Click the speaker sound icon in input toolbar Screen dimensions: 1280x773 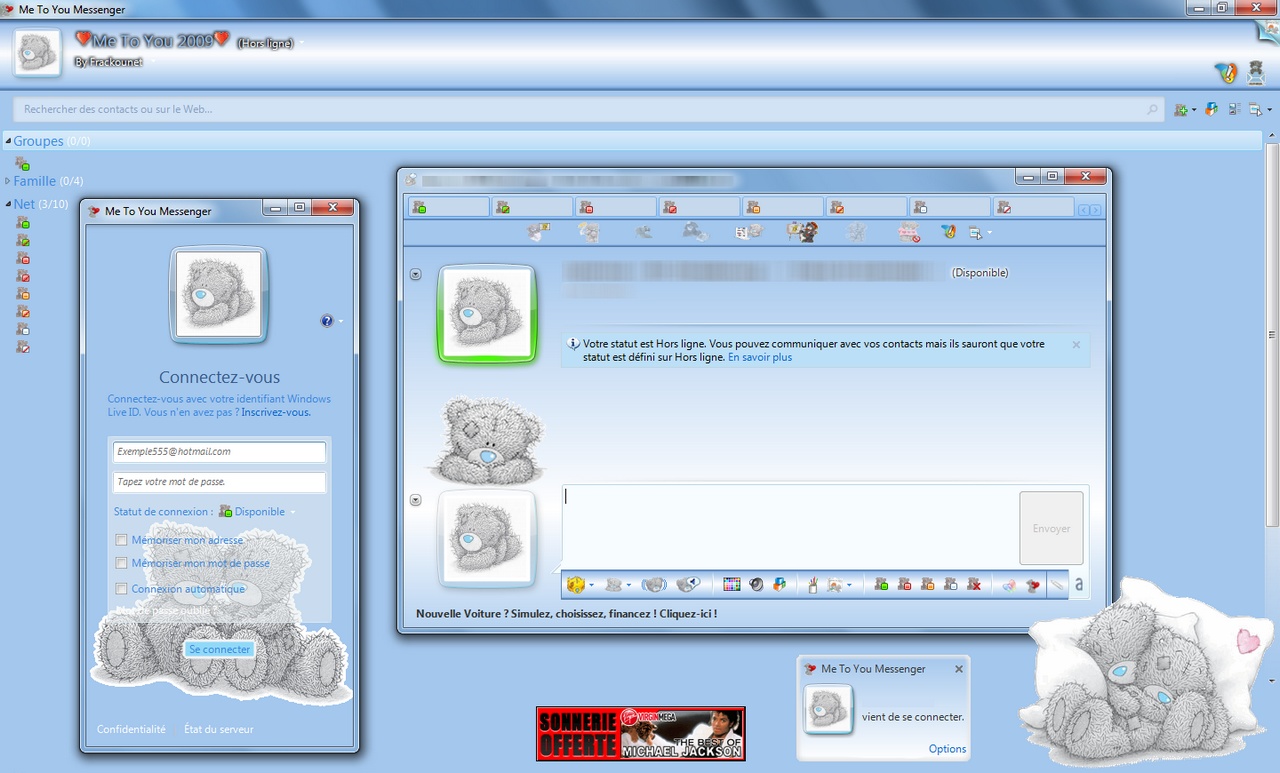coord(756,584)
